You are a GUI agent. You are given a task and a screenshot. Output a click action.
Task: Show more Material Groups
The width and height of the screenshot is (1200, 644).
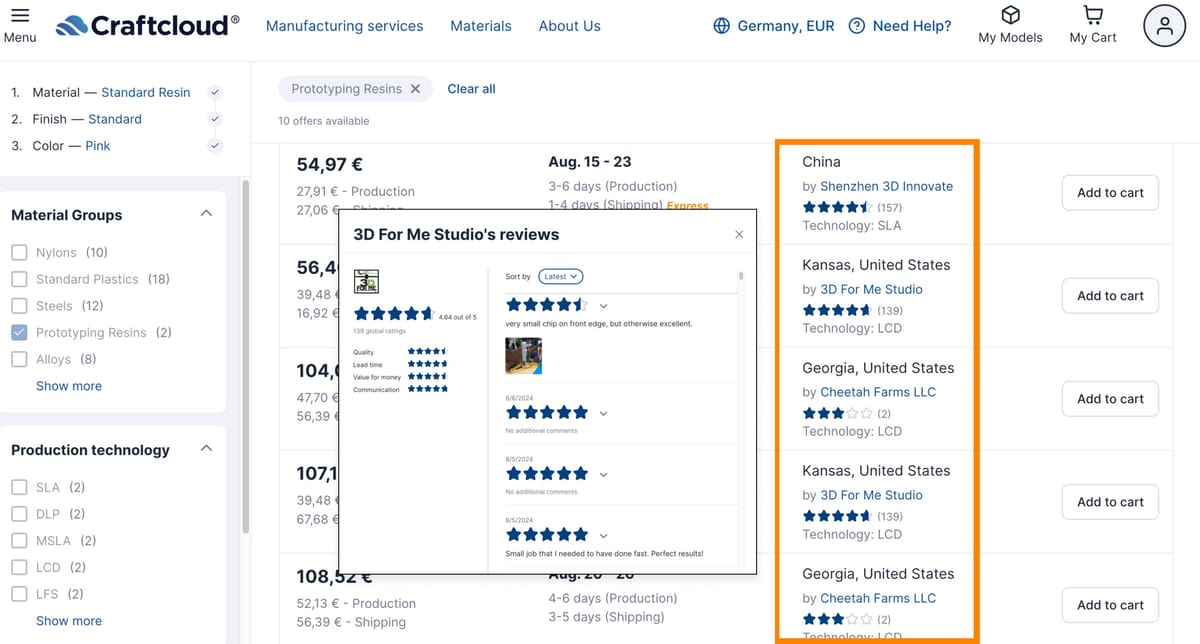[69, 386]
